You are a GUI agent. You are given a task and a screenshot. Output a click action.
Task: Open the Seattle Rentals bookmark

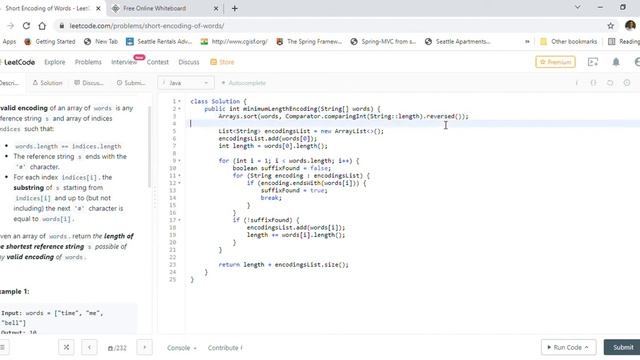tap(159, 42)
